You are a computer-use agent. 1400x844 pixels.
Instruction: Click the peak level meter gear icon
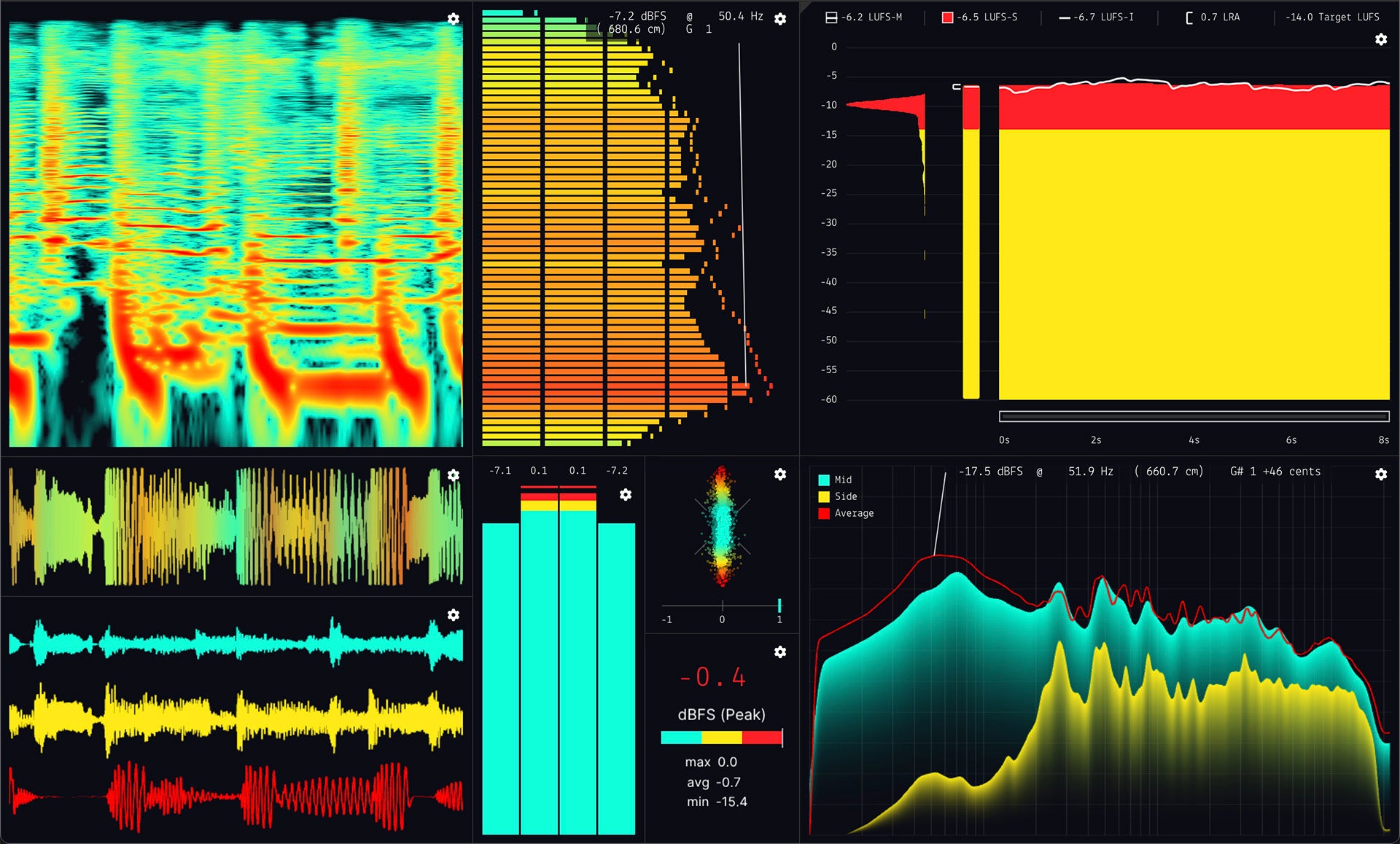(x=626, y=495)
